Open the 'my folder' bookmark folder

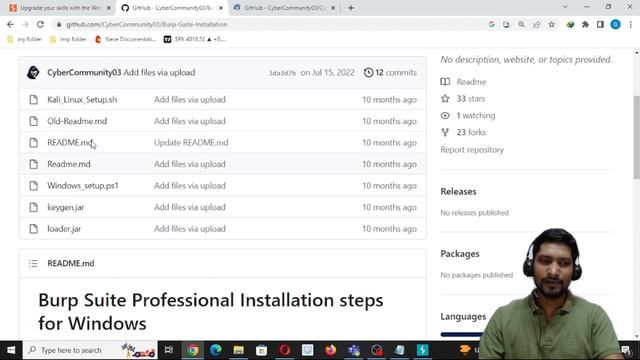coord(24,39)
